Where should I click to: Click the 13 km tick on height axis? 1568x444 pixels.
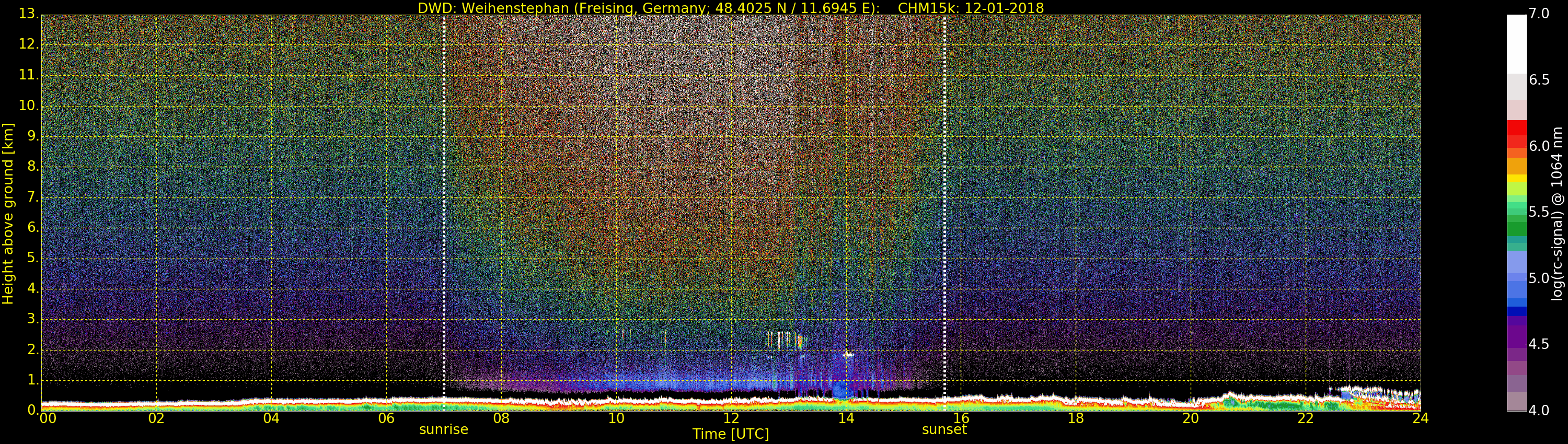(27, 14)
